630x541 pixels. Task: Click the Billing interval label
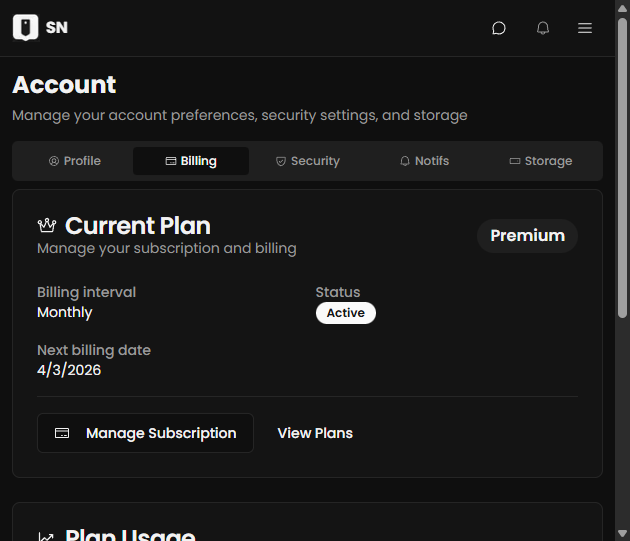[86, 292]
